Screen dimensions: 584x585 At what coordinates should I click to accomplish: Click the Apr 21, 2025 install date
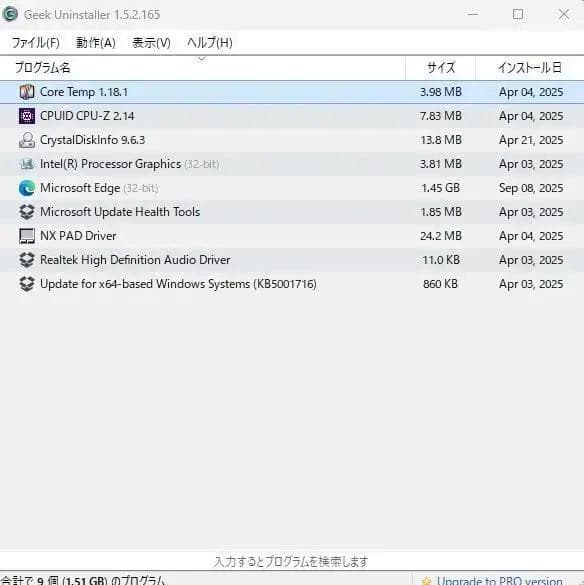pyautogui.click(x=531, y=140)
